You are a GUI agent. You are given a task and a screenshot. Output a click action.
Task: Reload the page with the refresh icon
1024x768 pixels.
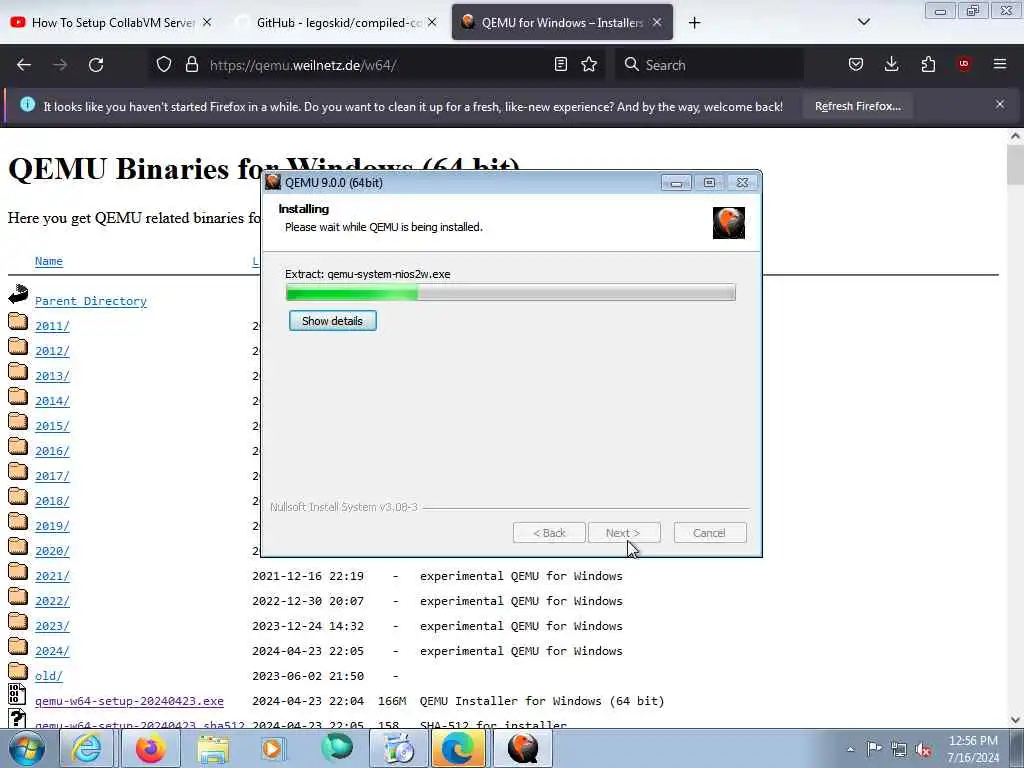(x=96, y=65)
